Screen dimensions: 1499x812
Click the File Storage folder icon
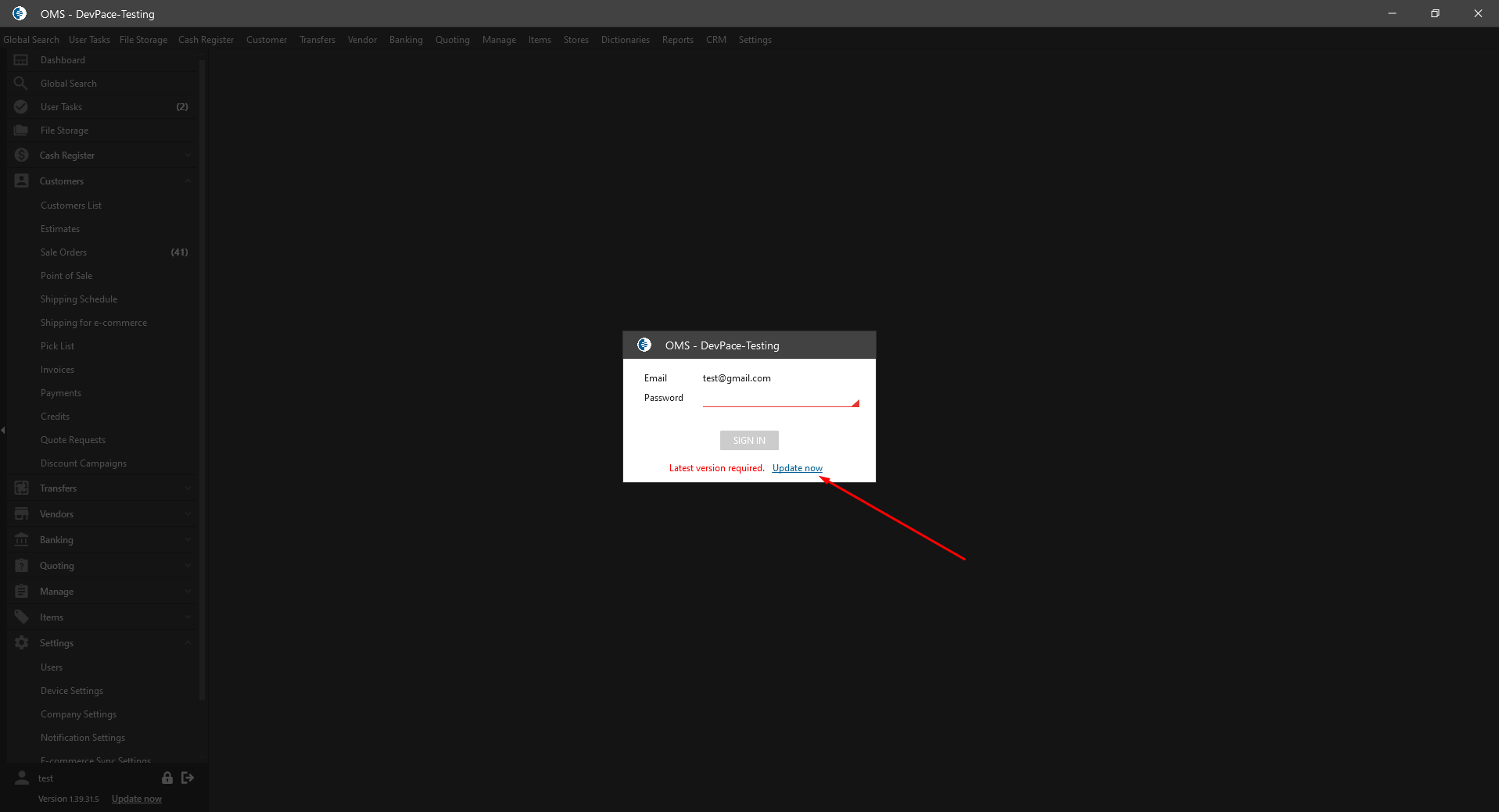[21, 131]
